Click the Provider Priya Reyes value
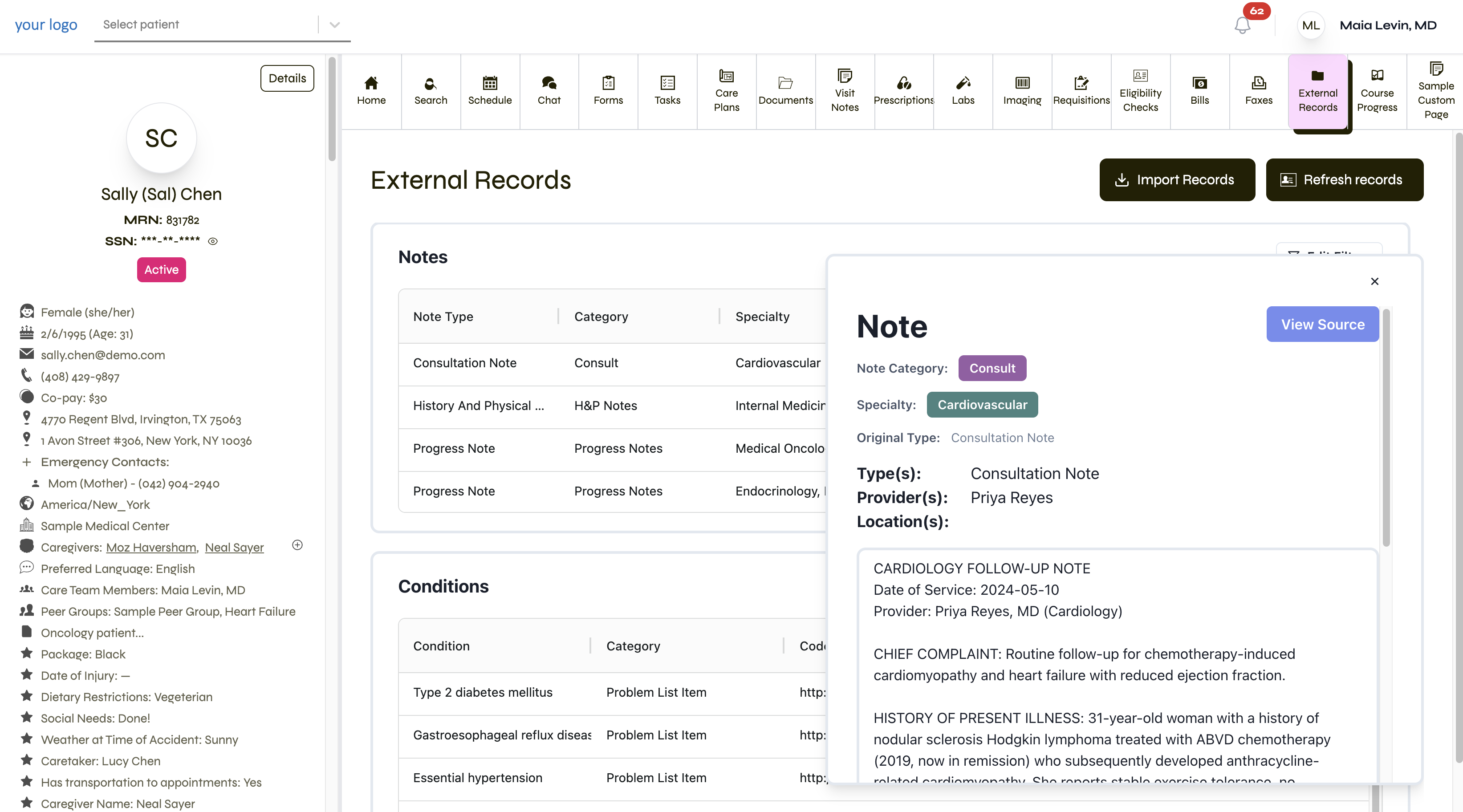This screenshot has width=1463, height=812. click(x=1012, y=498)
